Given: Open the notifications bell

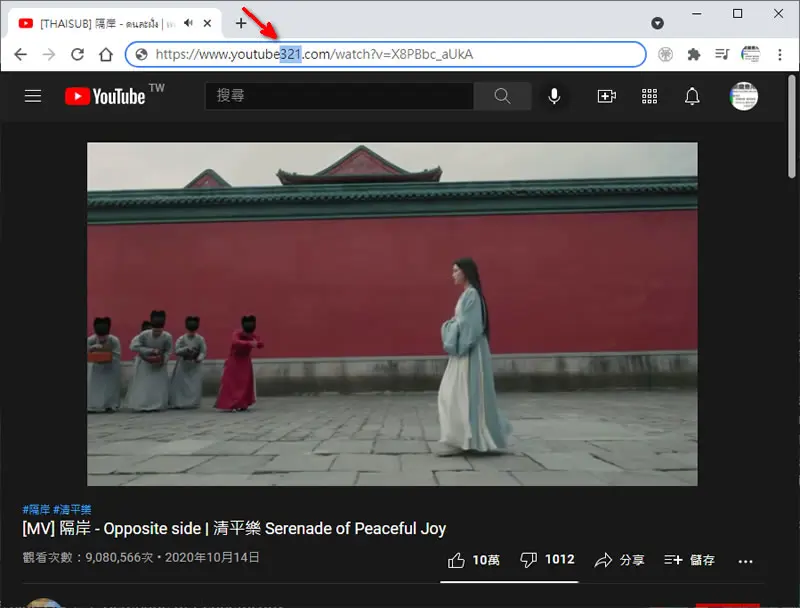Looking at the screenshot, I should 692,96.
